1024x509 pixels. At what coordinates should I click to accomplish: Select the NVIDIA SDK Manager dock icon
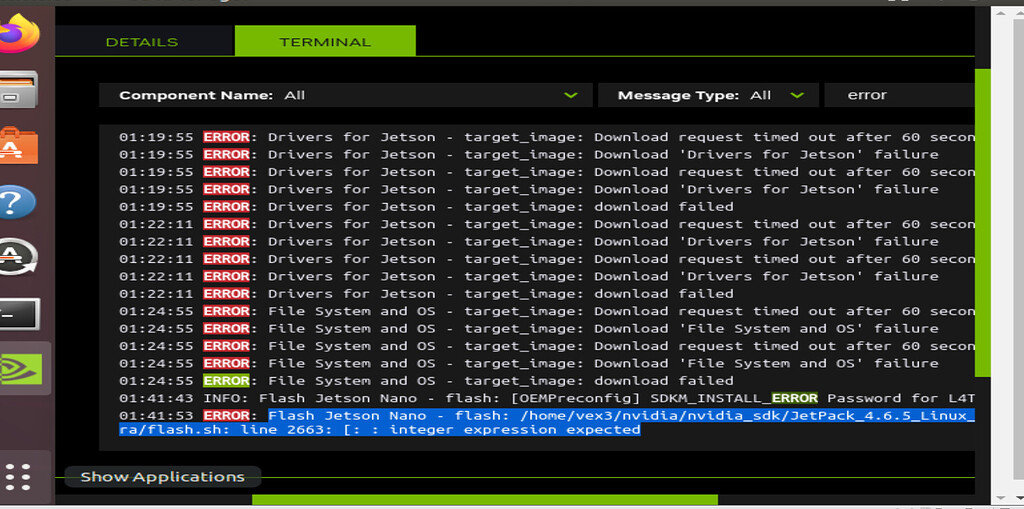click(x=24, y=369)
